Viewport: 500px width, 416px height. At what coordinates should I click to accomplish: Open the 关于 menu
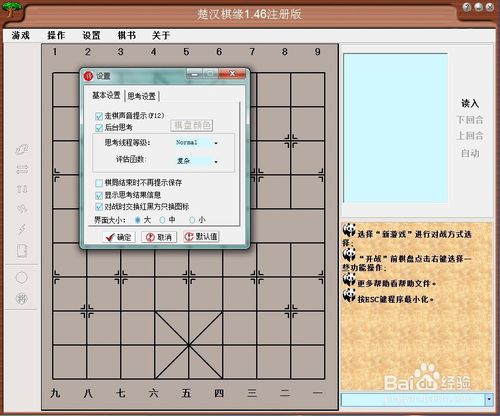[161, 35]
